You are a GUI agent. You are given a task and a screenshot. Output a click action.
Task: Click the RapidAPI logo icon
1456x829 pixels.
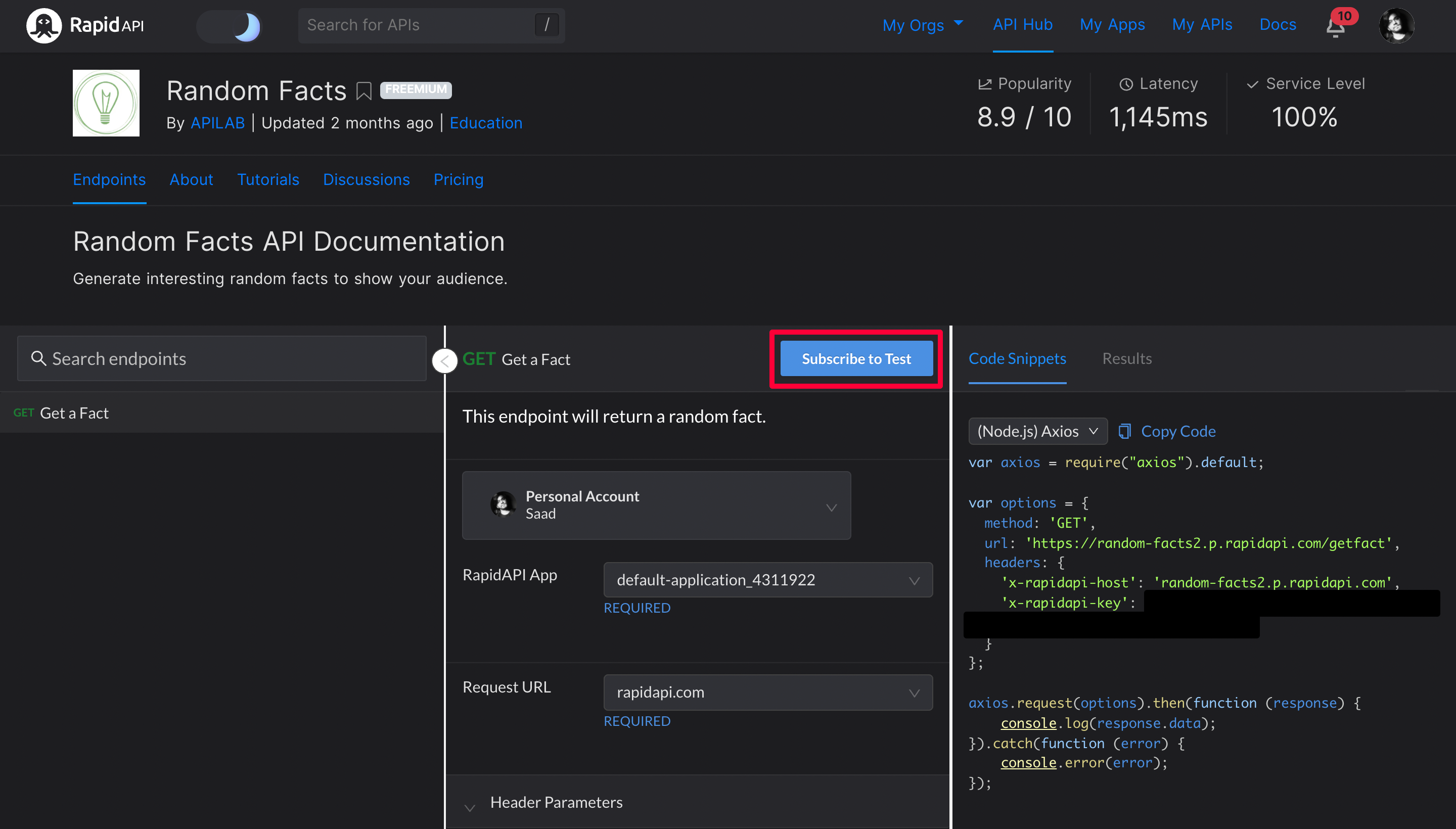click(44, 25)
